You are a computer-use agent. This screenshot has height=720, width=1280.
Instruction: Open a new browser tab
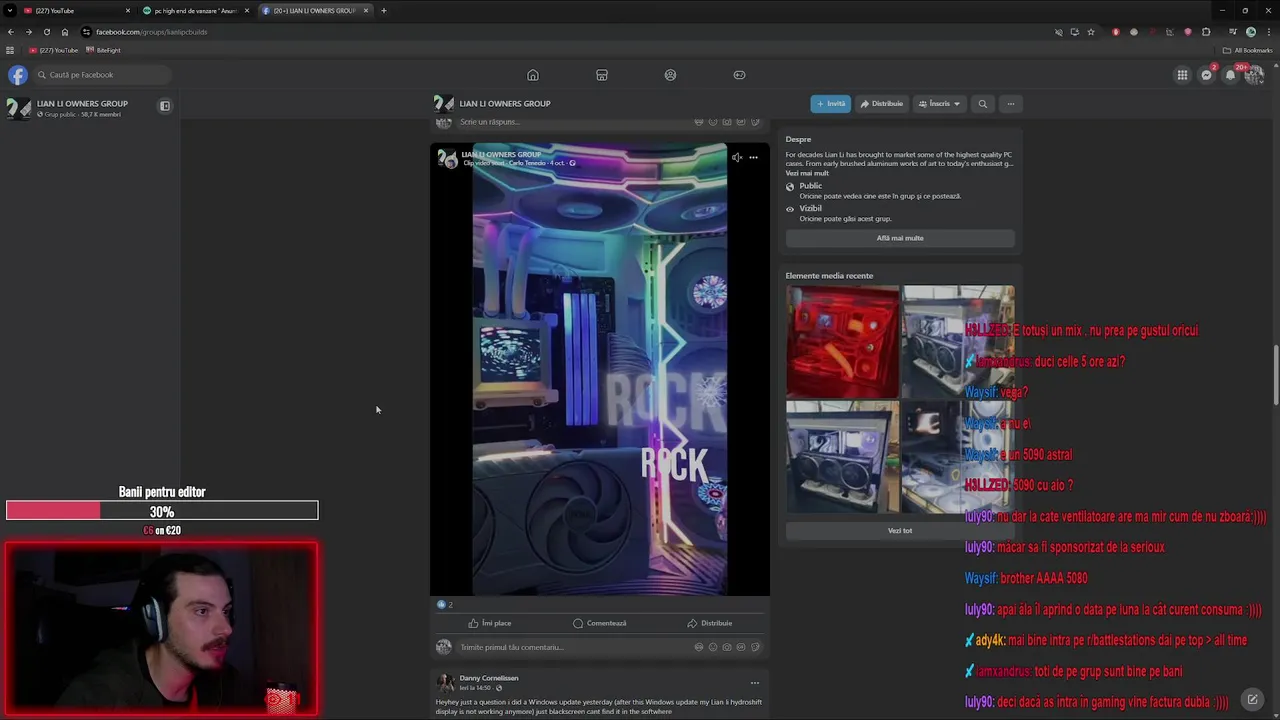coord(384,10)
